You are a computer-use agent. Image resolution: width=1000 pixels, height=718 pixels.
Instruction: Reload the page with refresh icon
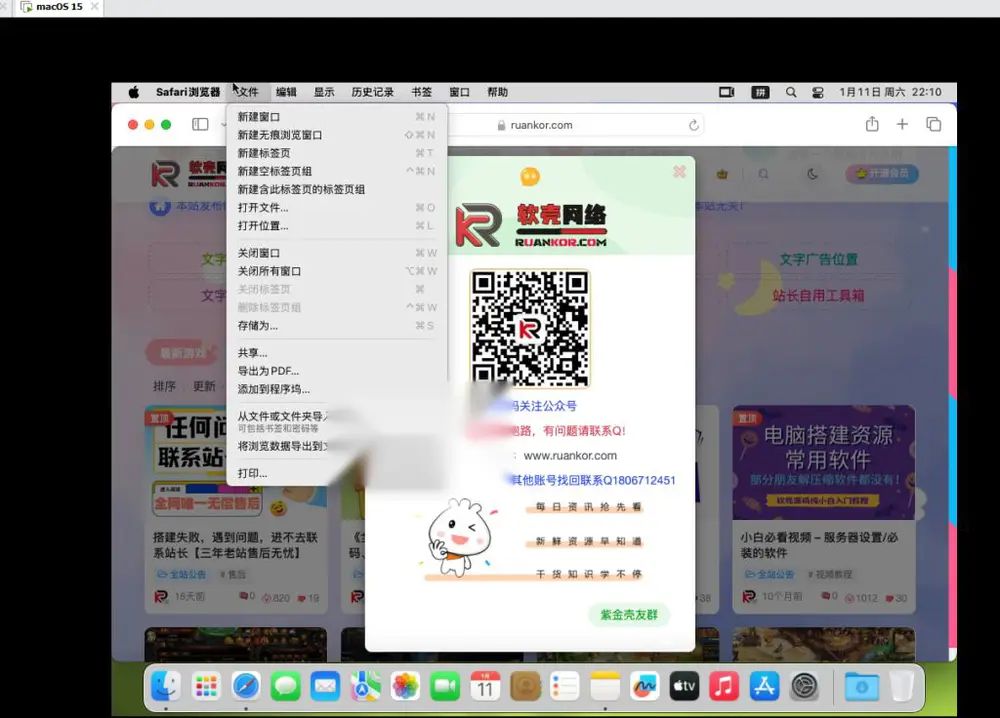693,126
